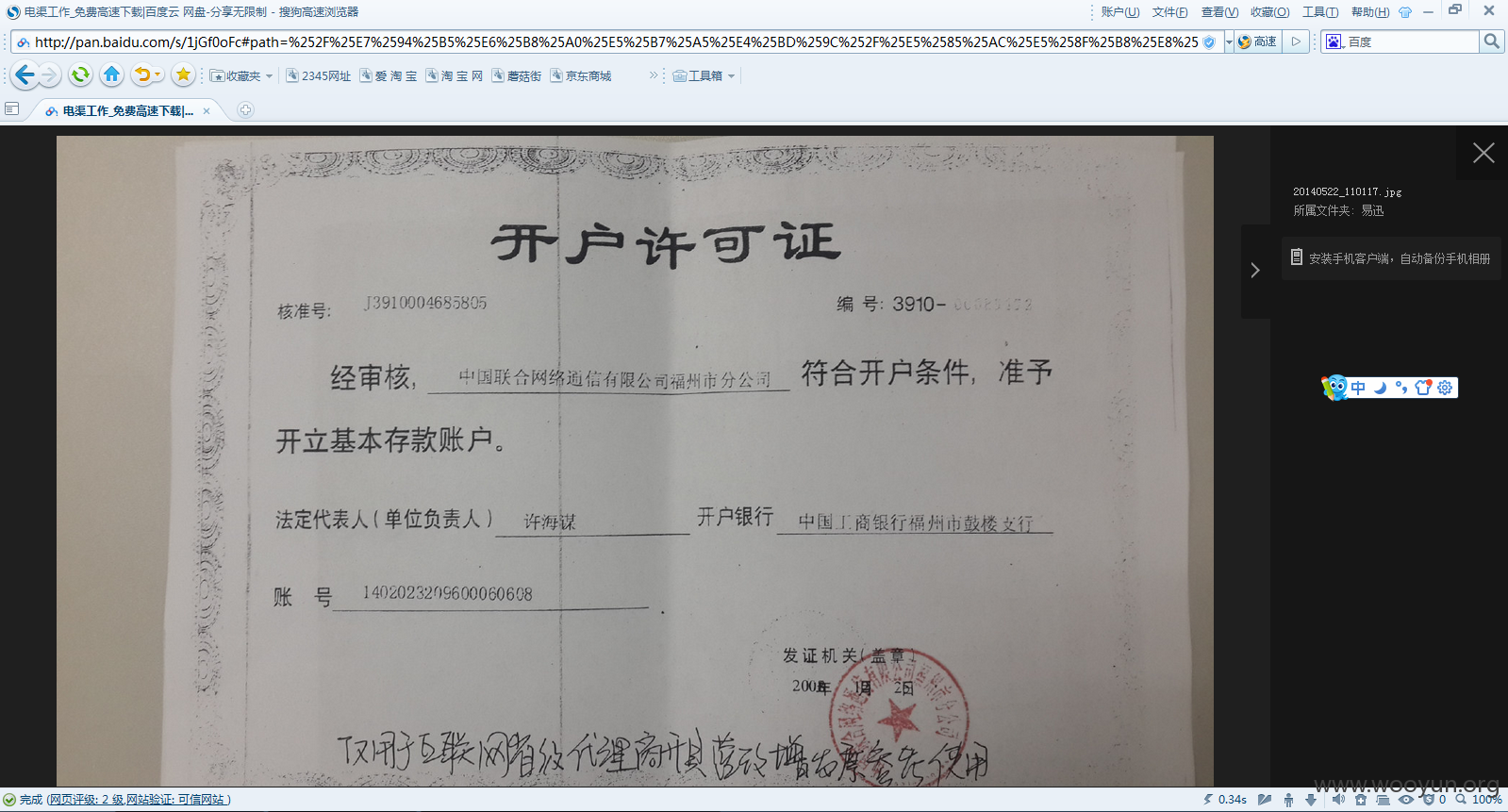Screen dimensions: 1508x812
Task: Toggle the punctuation mode on IME bar
Action: click(x=1401, y=388)
